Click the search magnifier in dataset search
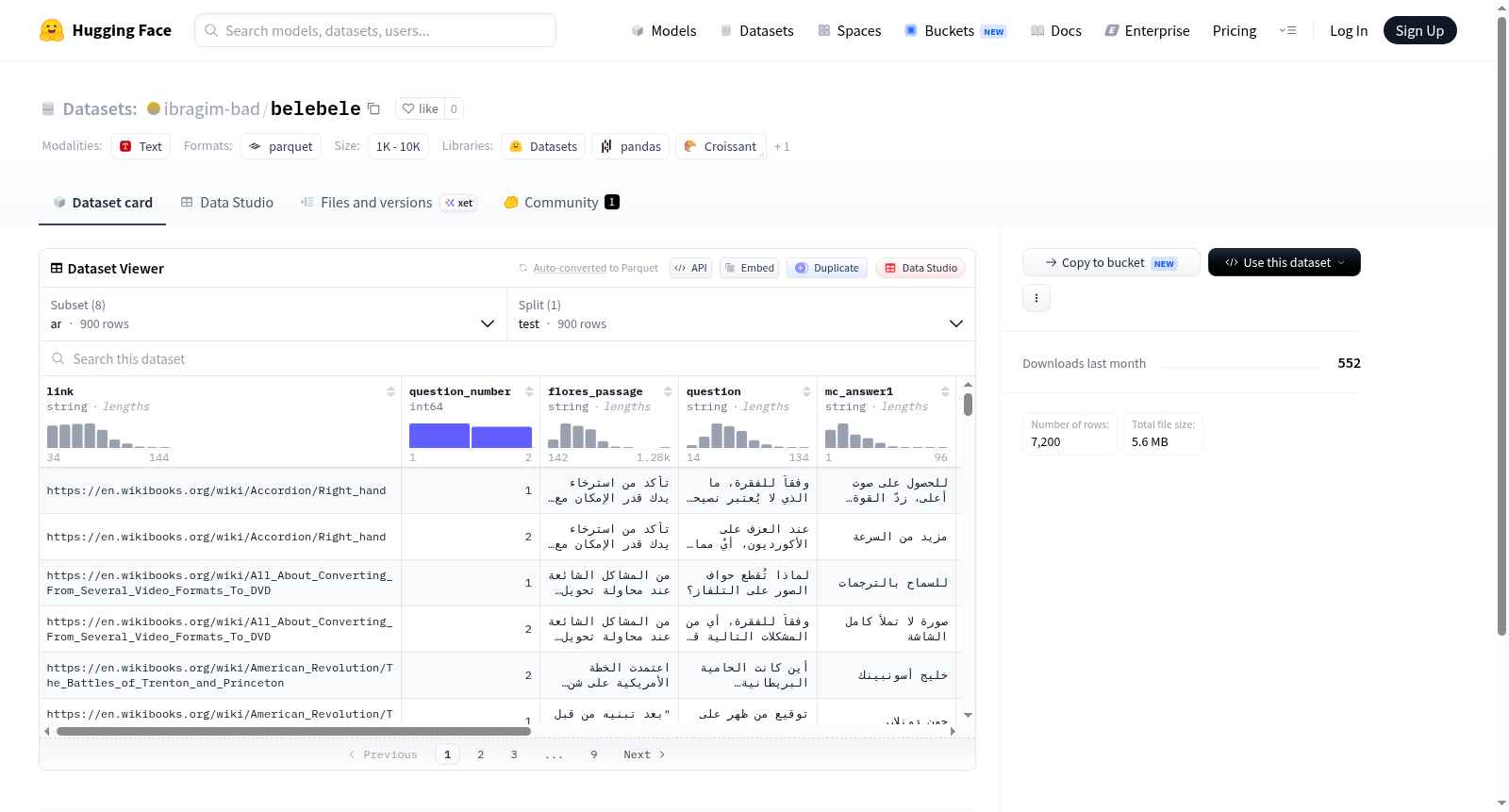Image resolution: width=1509 pixels, height=812 pixels. click(58, 359)
